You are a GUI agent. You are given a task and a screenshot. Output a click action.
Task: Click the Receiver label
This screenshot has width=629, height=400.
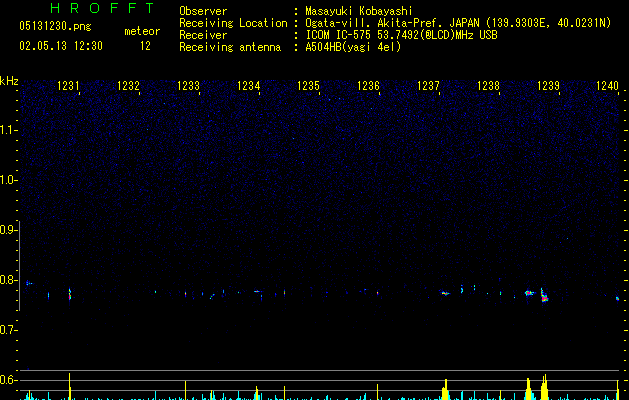point(203,35)
